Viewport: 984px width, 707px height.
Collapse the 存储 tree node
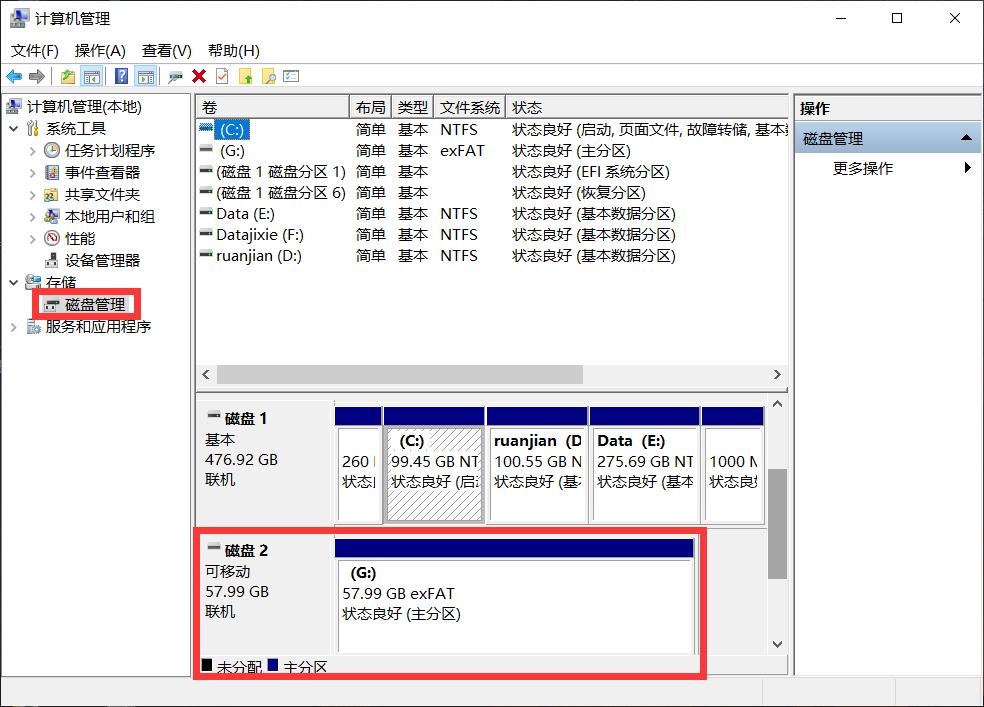tap(14, 282)
